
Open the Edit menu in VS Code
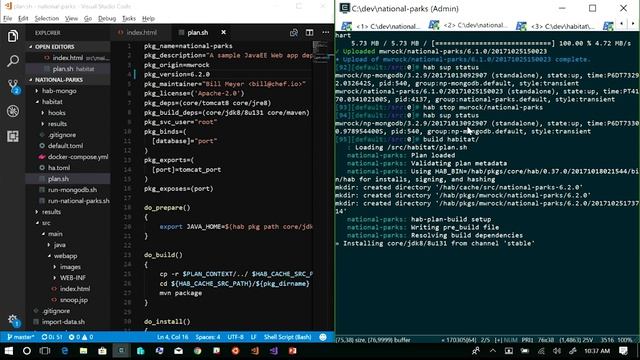tap(23, 18)
